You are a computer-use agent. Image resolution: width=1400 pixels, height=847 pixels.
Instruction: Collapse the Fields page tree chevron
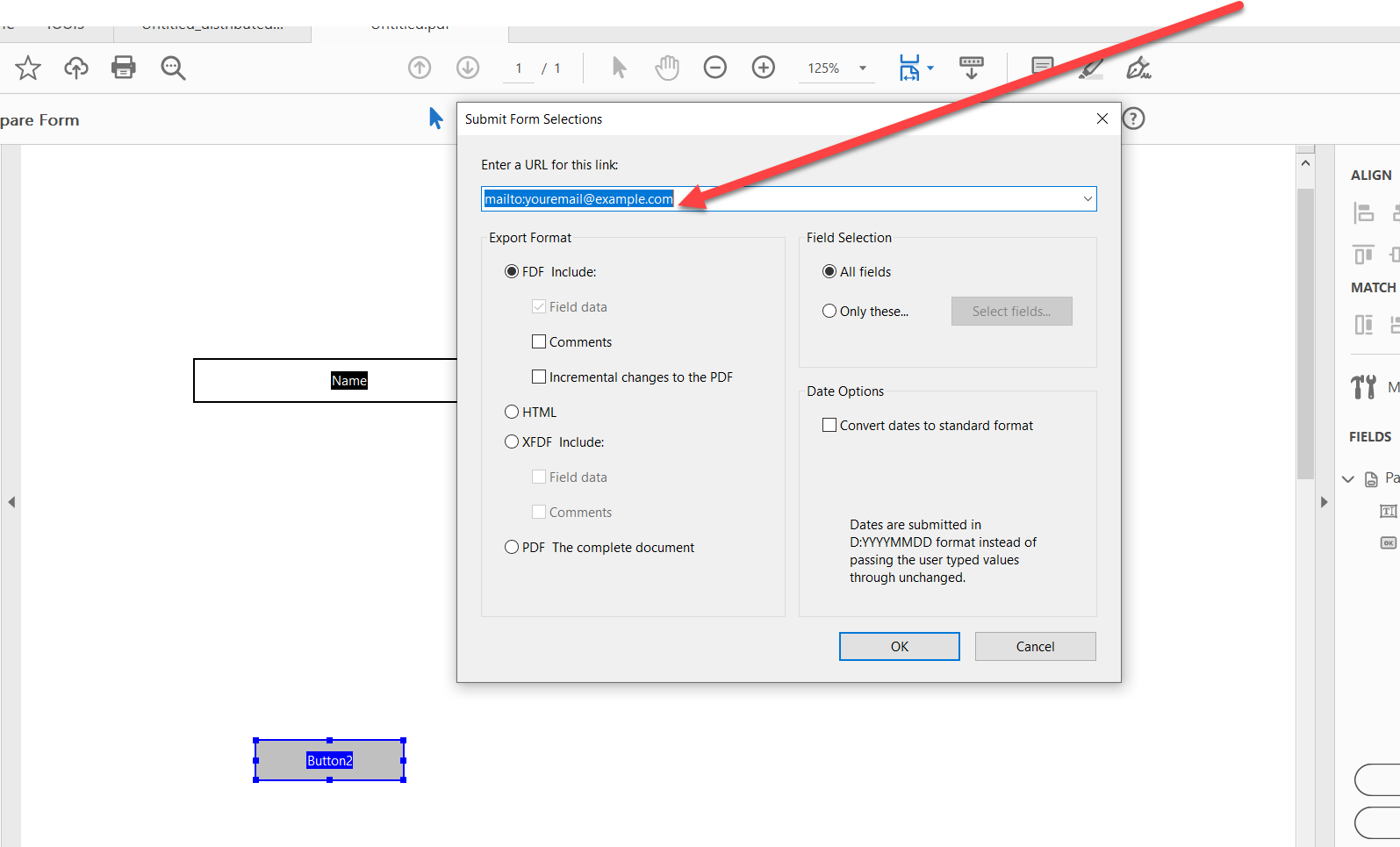point(1348,479)
